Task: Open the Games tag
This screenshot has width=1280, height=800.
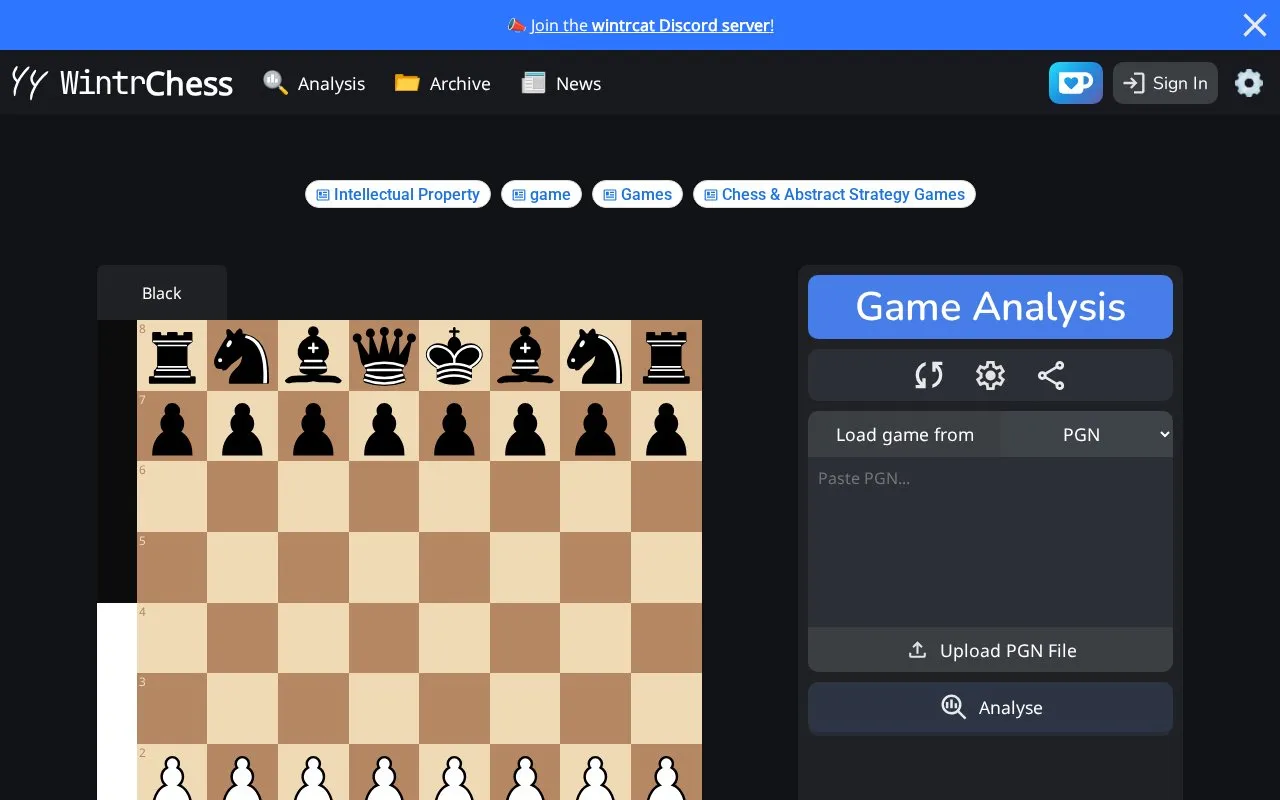Action: [637, 194]
